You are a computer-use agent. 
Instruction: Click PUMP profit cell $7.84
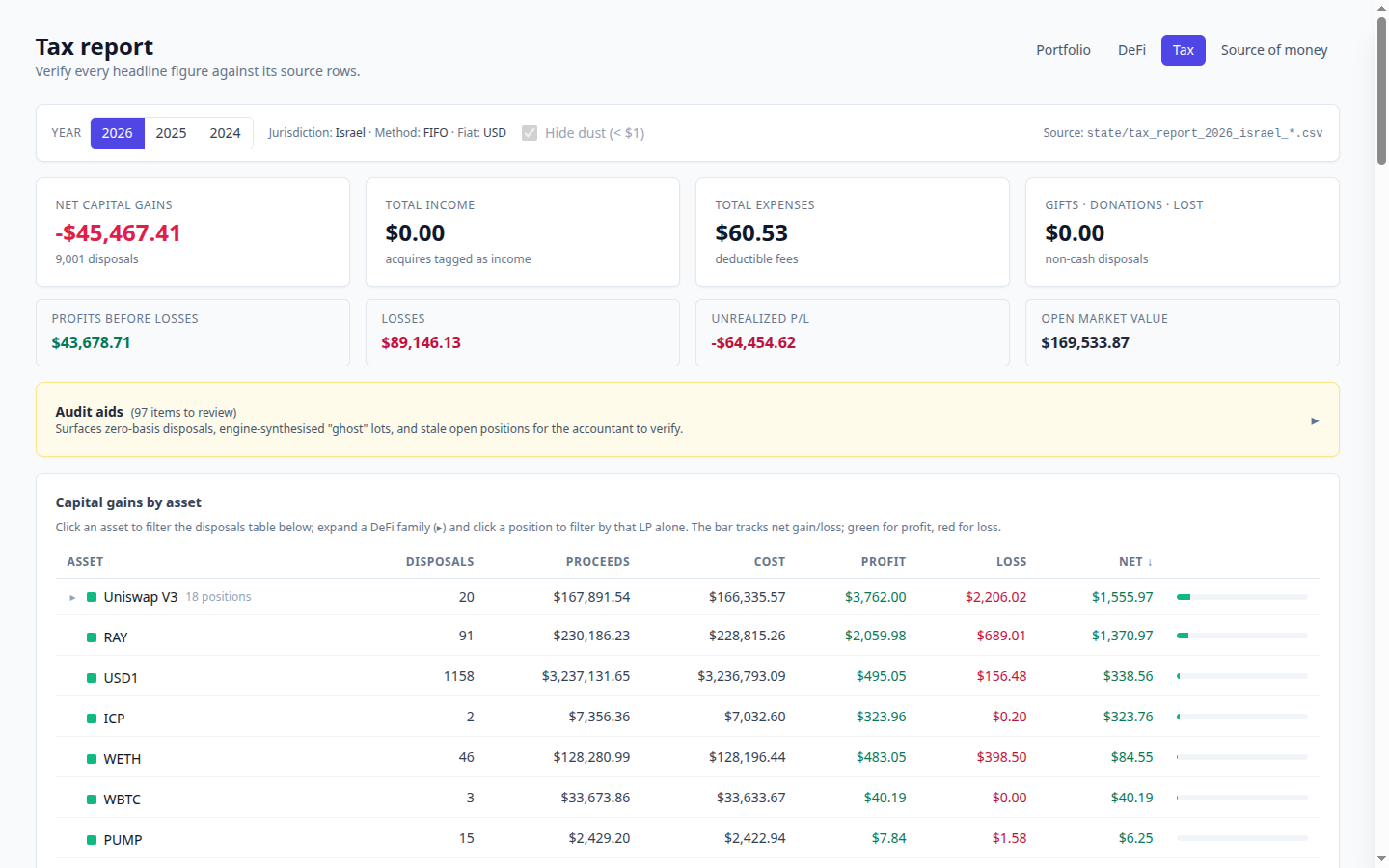888,838
